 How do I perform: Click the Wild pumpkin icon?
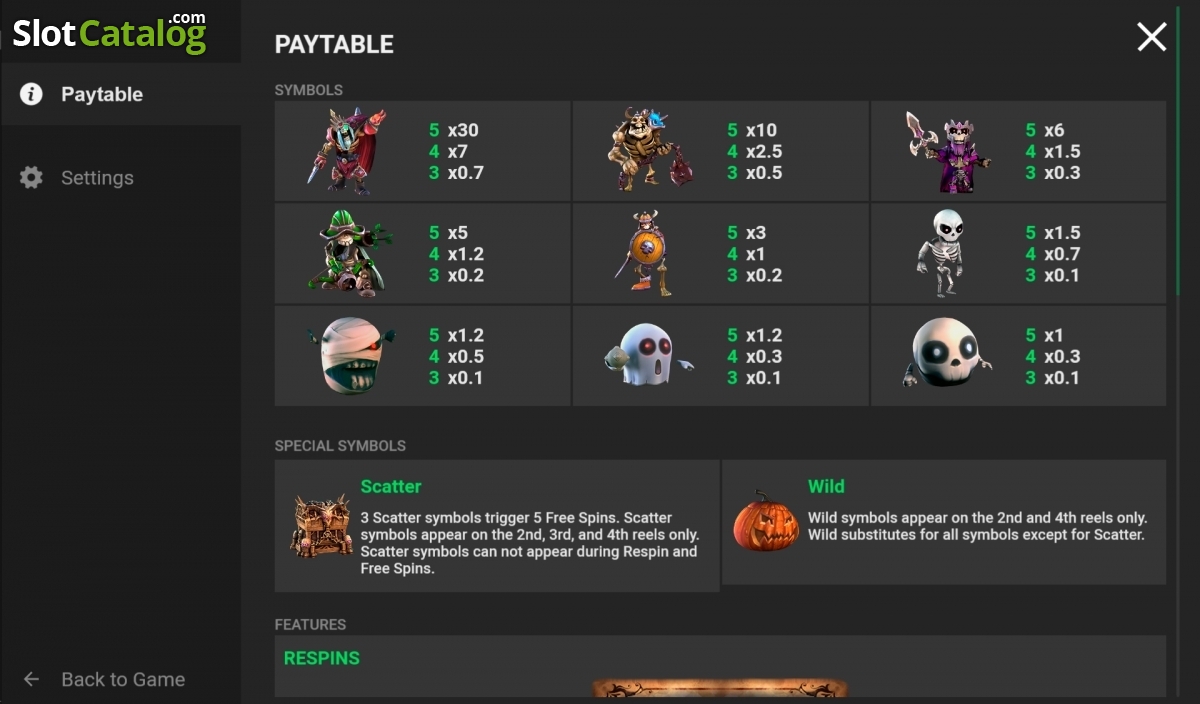[x=766, y=521]
